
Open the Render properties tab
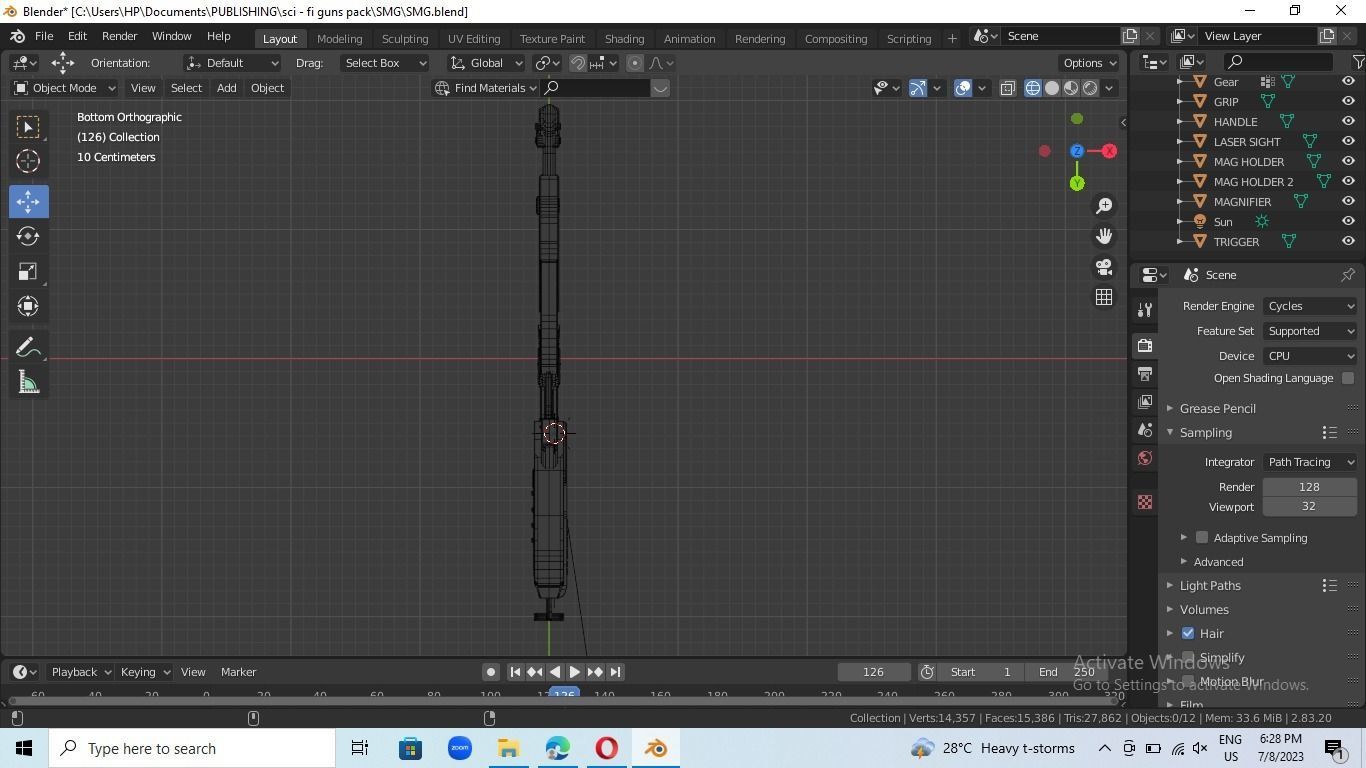click(1145, 345)
